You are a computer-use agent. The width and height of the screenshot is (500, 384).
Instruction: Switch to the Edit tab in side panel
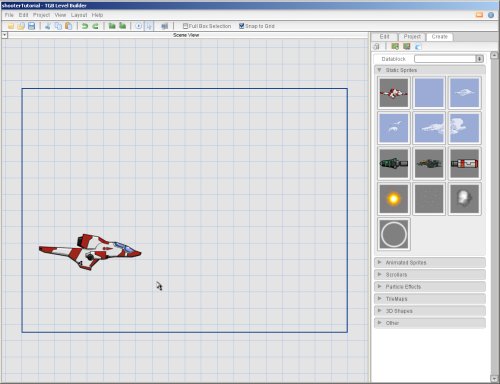pyautogui.click(x=385, y=37)
